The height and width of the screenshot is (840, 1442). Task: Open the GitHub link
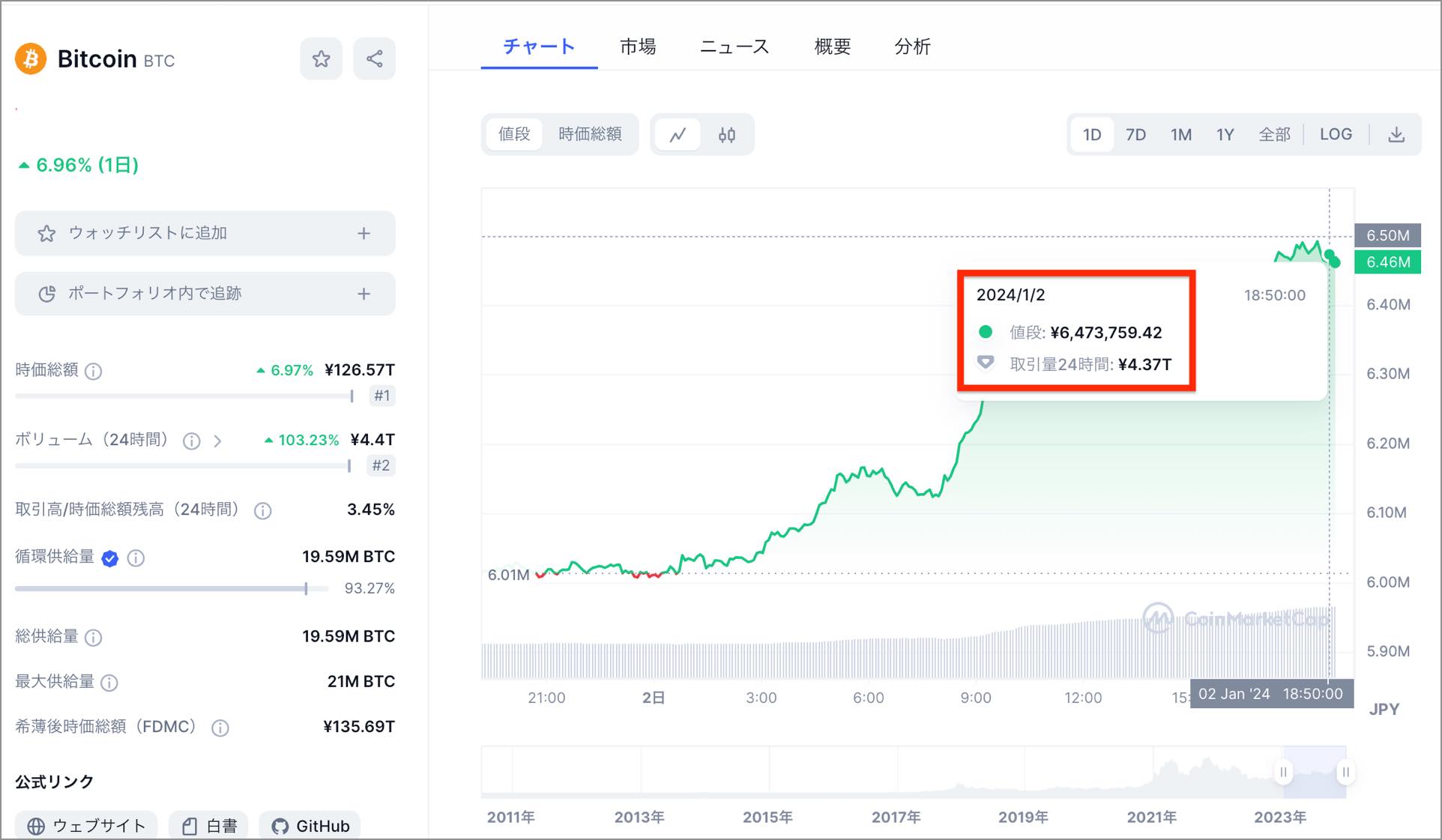(x=310, y=826)
